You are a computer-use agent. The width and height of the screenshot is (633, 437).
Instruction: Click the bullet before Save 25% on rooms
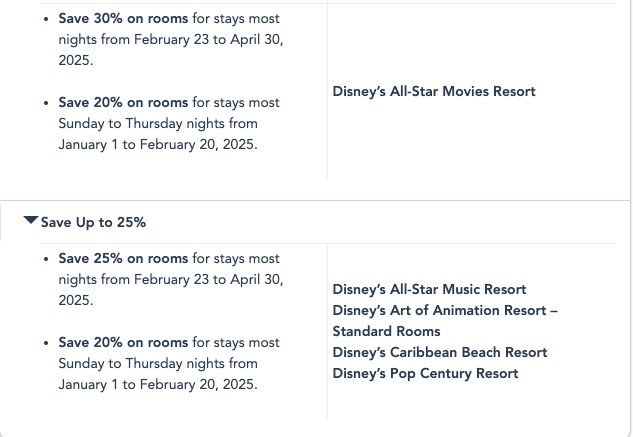[46, 259]
